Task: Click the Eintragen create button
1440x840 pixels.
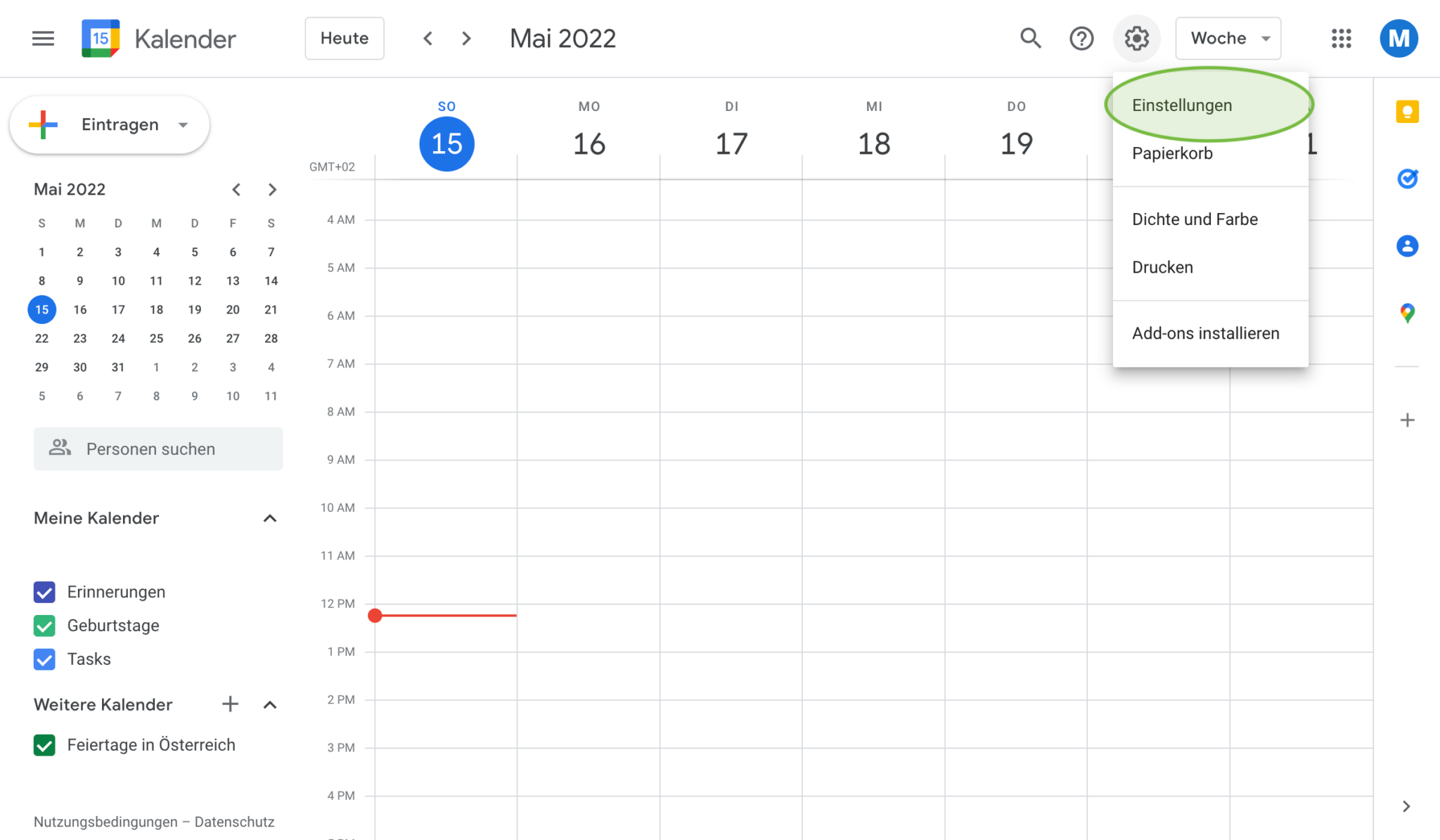Action: (x=109, y=125)
